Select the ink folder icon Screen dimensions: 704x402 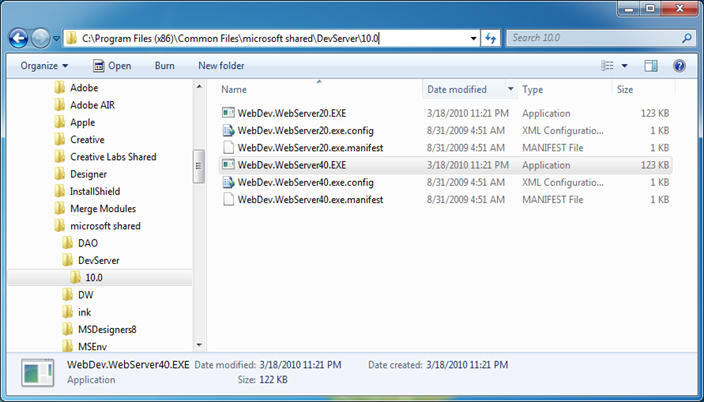[67, 312]
